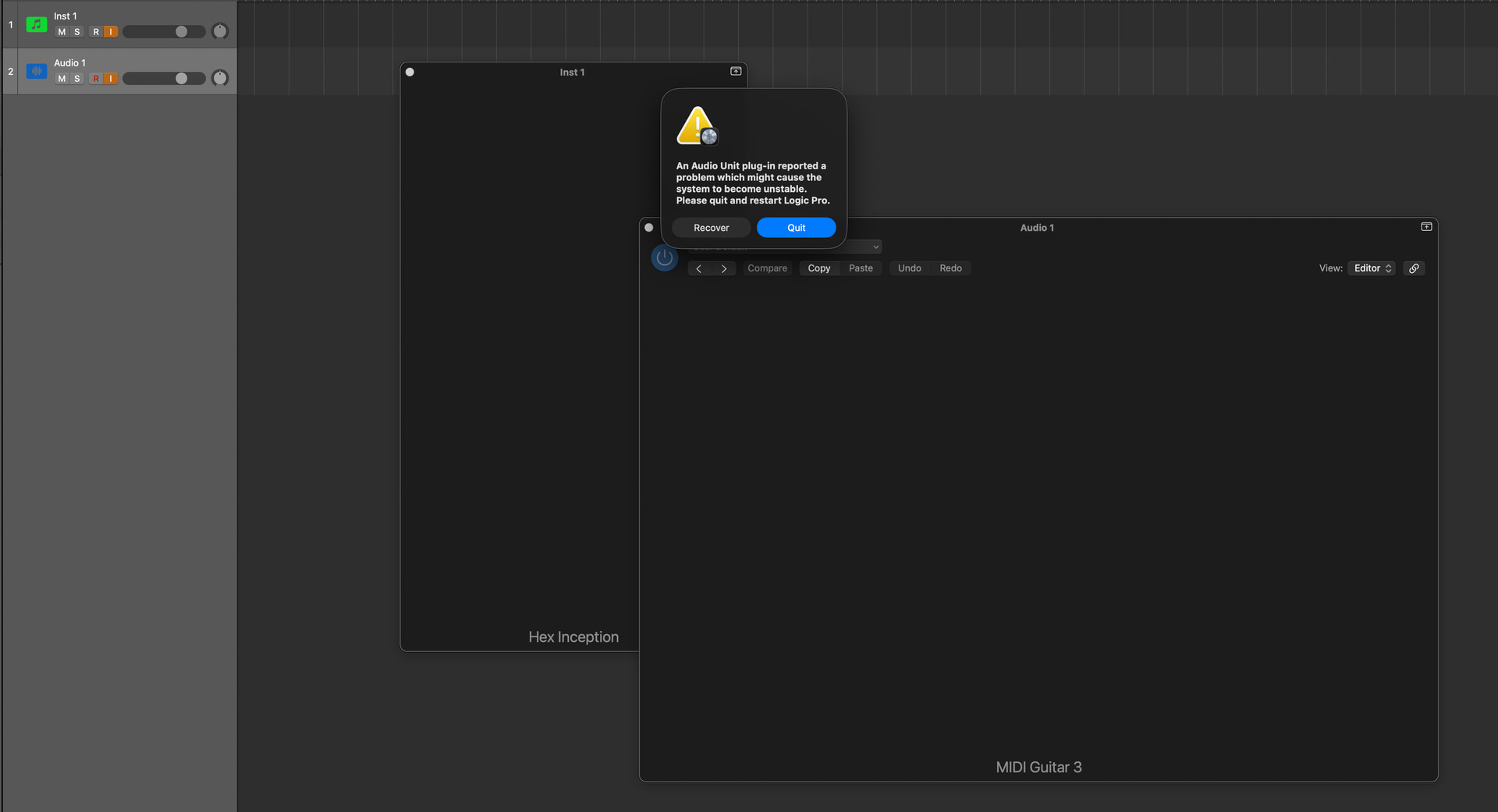Click the Audio 1 track volume slider

[164, 79]
